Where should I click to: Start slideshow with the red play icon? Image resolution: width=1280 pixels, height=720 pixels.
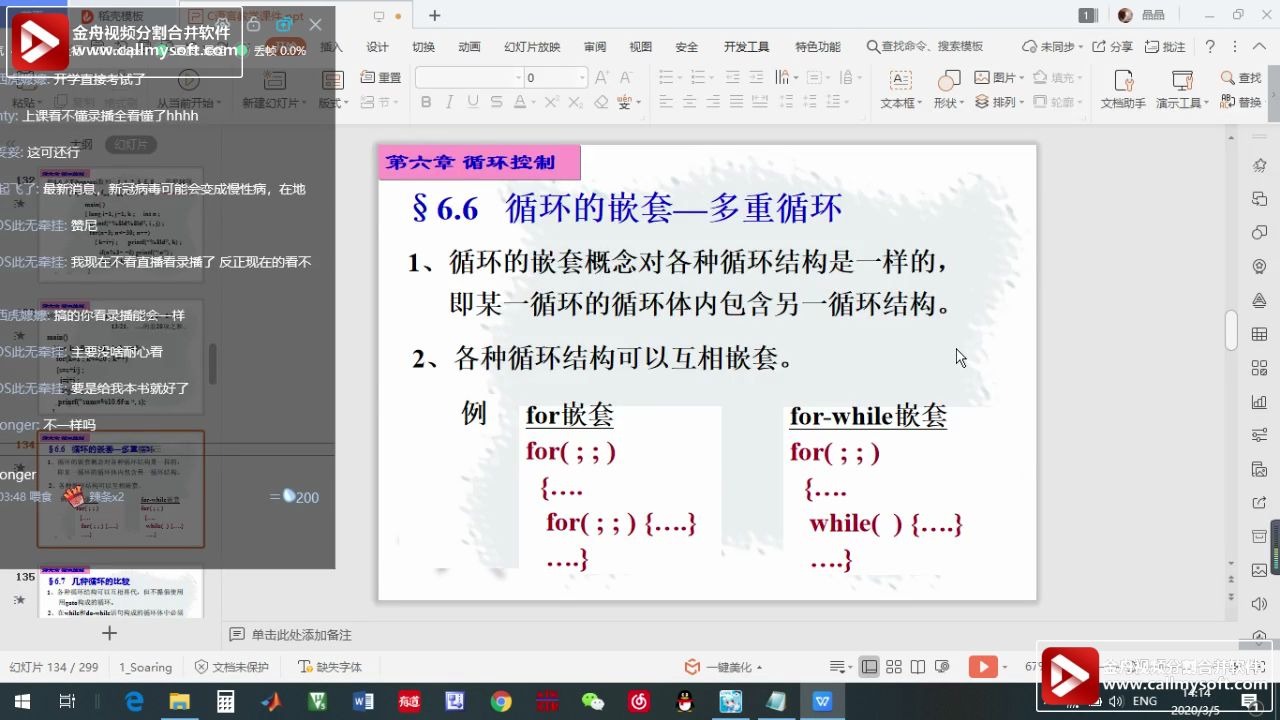[983, 666]
